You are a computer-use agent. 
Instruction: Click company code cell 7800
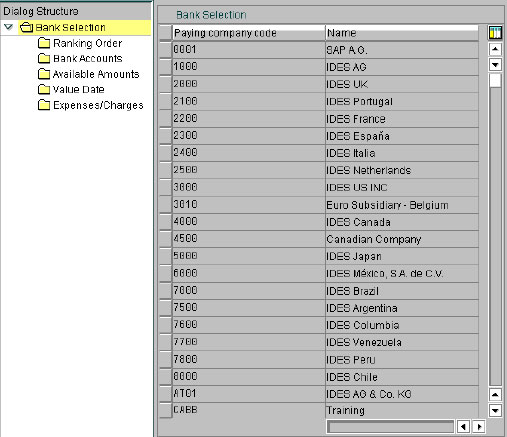coord(249,359)
